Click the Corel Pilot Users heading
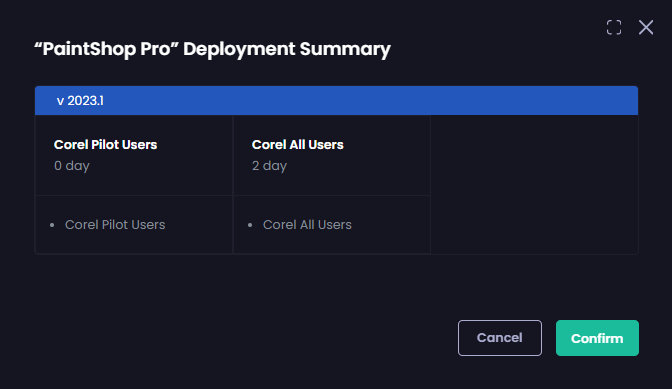This screenshot has height=389, width=672. point(105,145)
